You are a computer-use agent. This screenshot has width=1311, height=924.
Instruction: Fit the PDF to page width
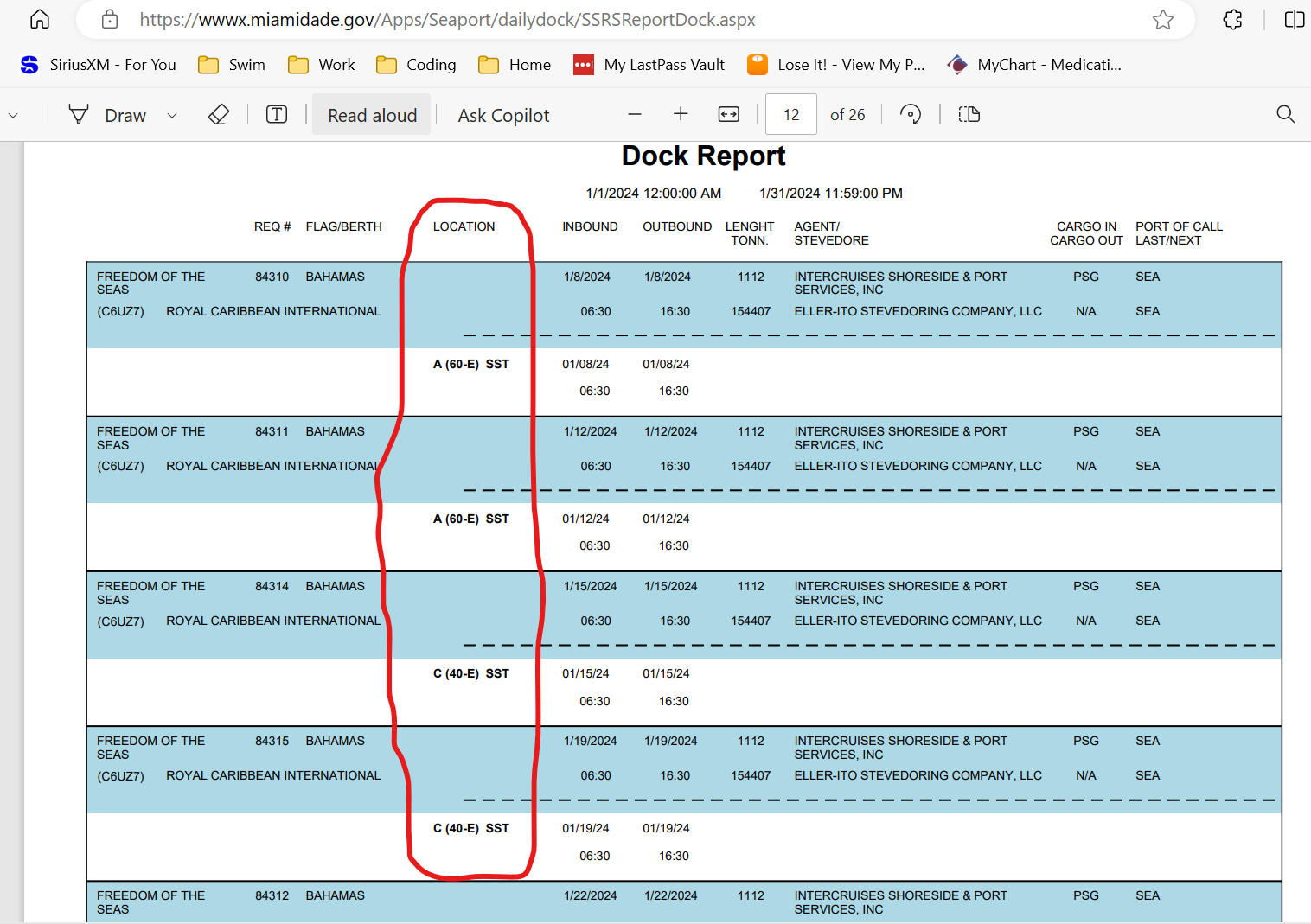tap(728, 114)
